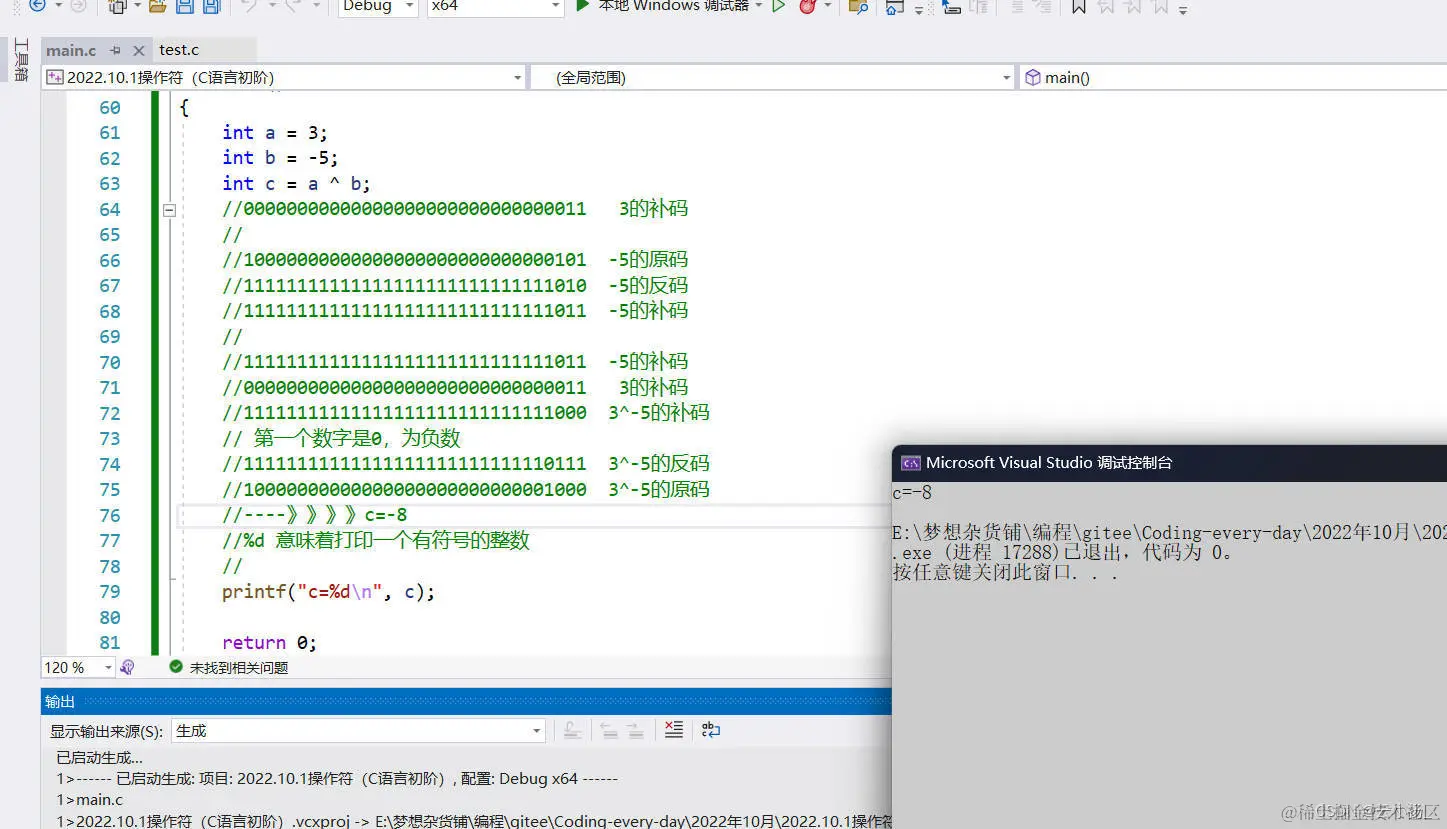Toggle word wrap in the output window
This screenshot has width=1447, height=829.
710,730
